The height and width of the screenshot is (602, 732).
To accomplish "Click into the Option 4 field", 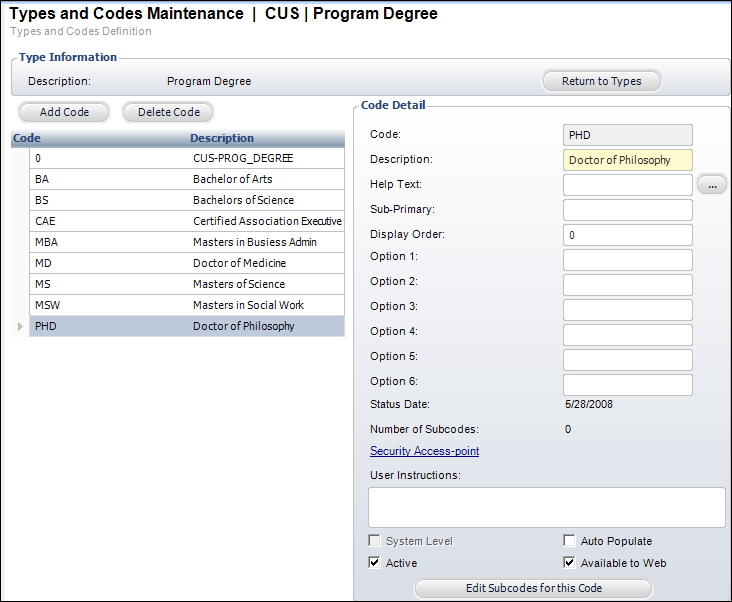I will coord(627,335).
